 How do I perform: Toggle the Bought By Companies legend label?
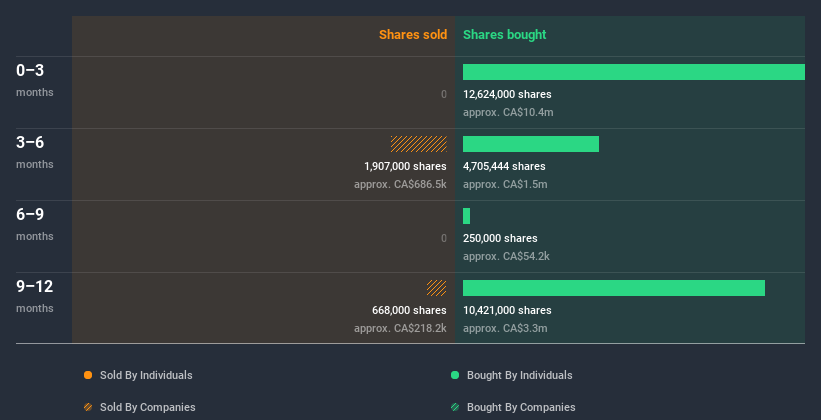(x=521, y=407)
